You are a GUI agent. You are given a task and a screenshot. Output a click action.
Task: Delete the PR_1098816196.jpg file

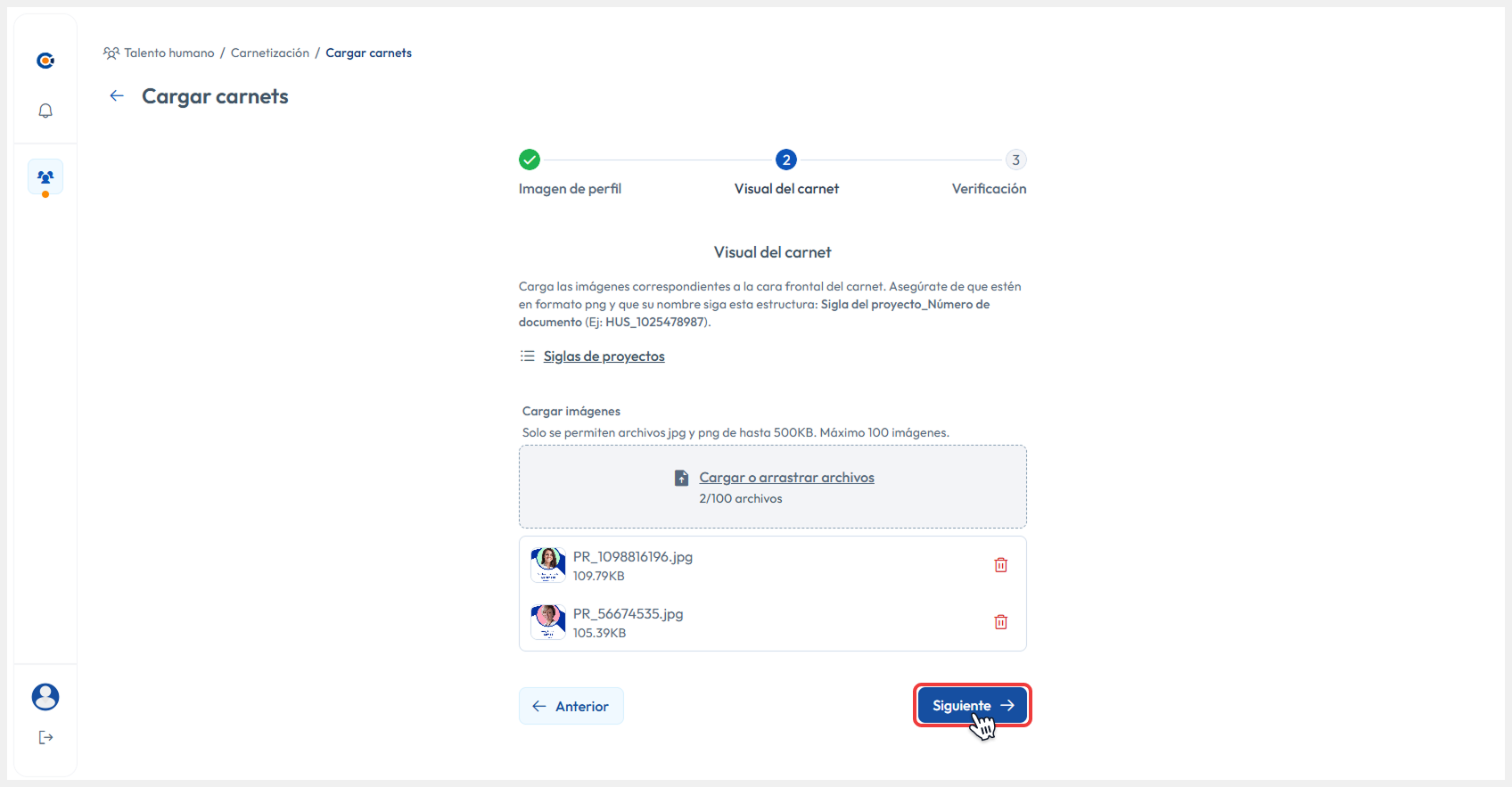[x=1000, y=565]
